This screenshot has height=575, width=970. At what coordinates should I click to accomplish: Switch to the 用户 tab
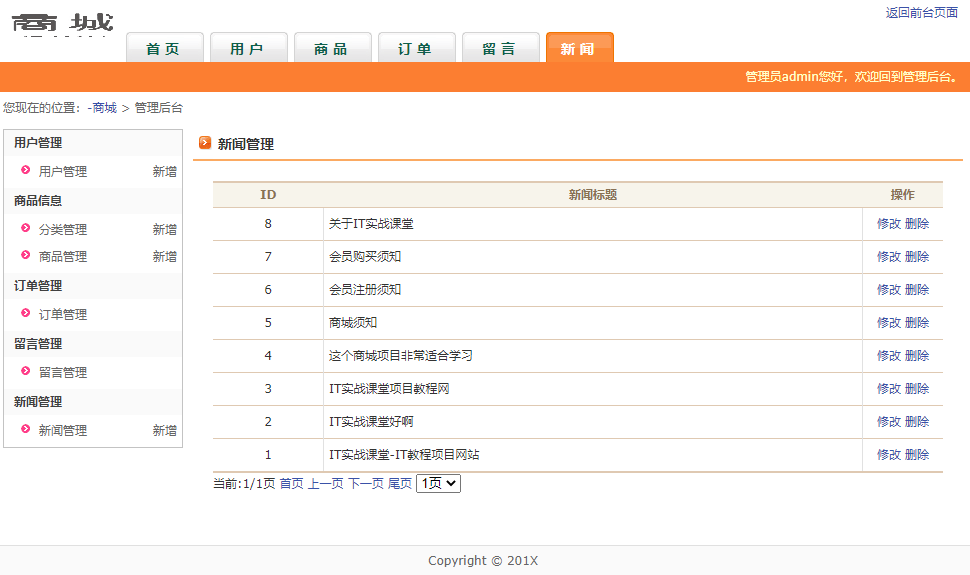249,48
